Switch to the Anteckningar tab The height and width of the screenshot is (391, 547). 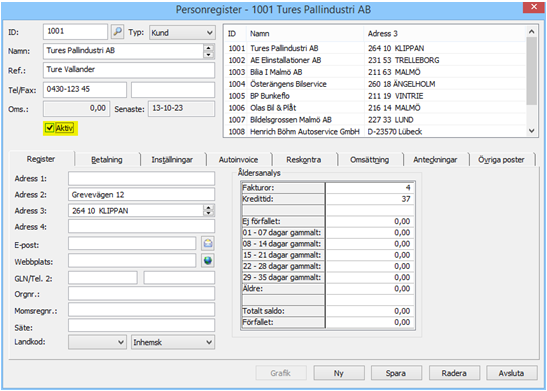click(435, 160)
